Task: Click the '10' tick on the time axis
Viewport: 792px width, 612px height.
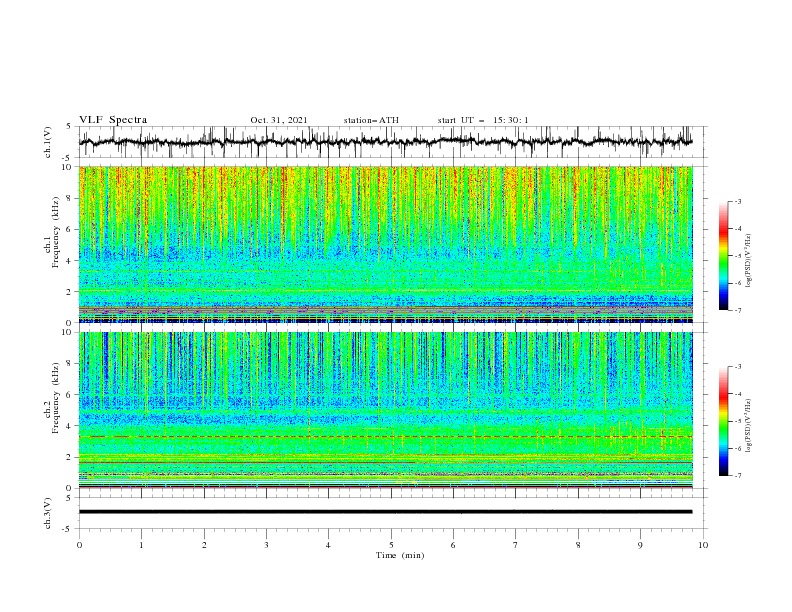Action: click(x=703, y=545)
